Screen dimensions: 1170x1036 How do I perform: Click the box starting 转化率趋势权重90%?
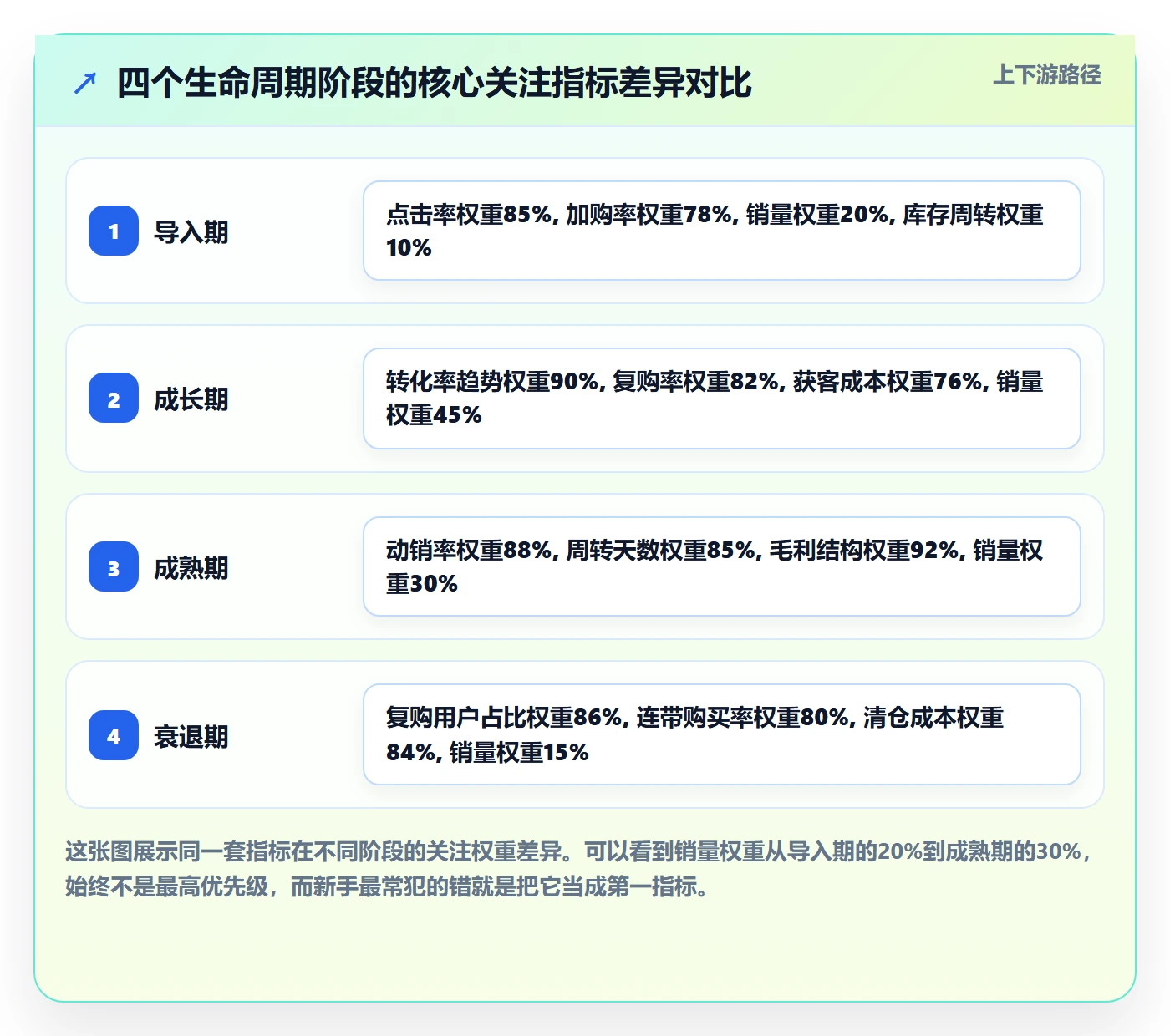pyautogui.click(x=722, y=399)
